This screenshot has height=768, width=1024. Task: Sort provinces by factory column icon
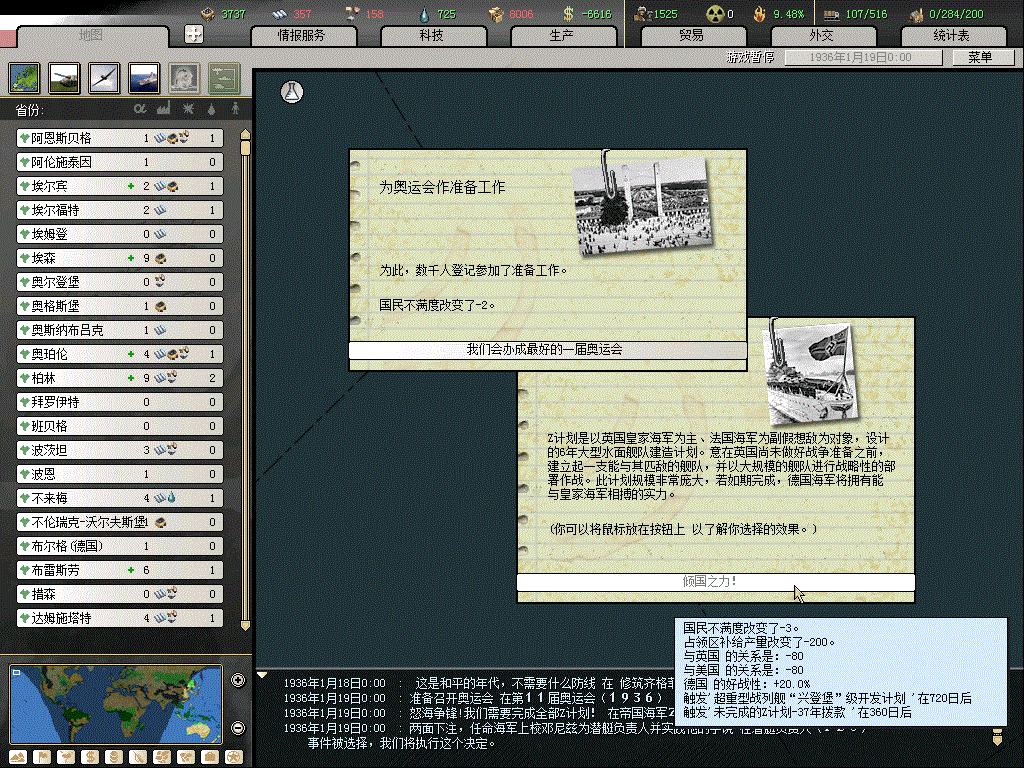pyautogui.click(x=164, y=108)
